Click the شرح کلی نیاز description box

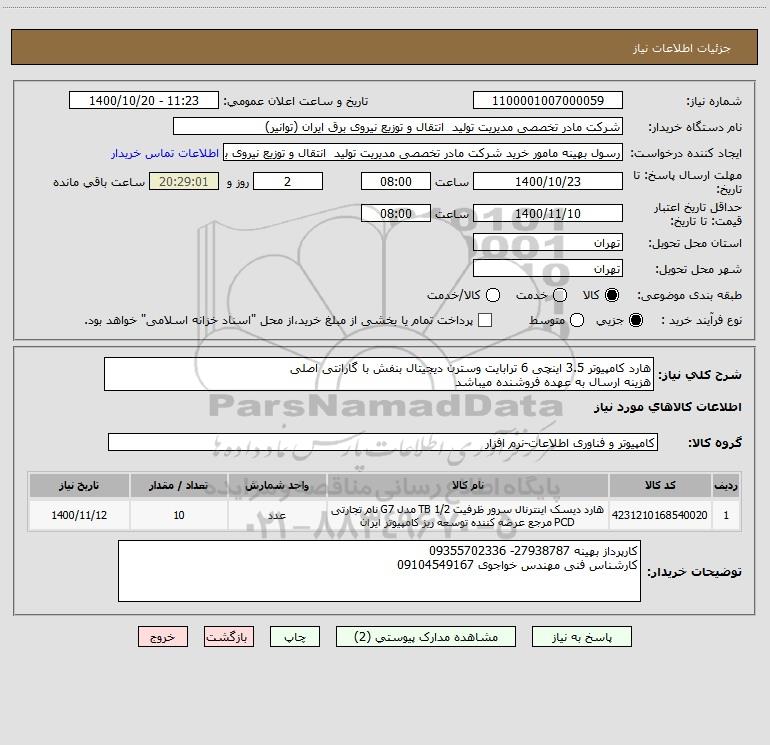379,374
